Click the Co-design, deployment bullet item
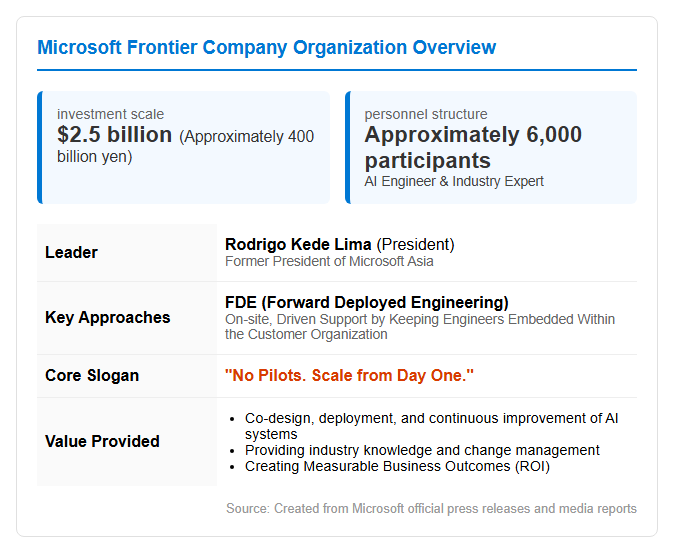The image size is (674, 553). pyautogui.click(x=431, y=426)
